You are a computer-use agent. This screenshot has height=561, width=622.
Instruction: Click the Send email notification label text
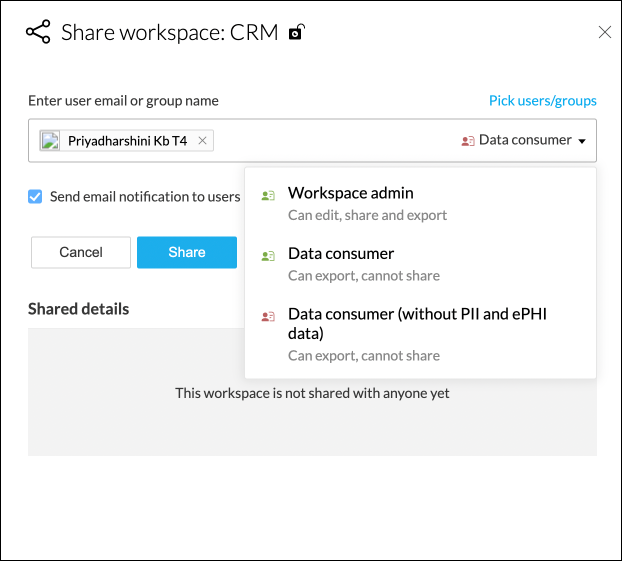(x=145, y=197)
